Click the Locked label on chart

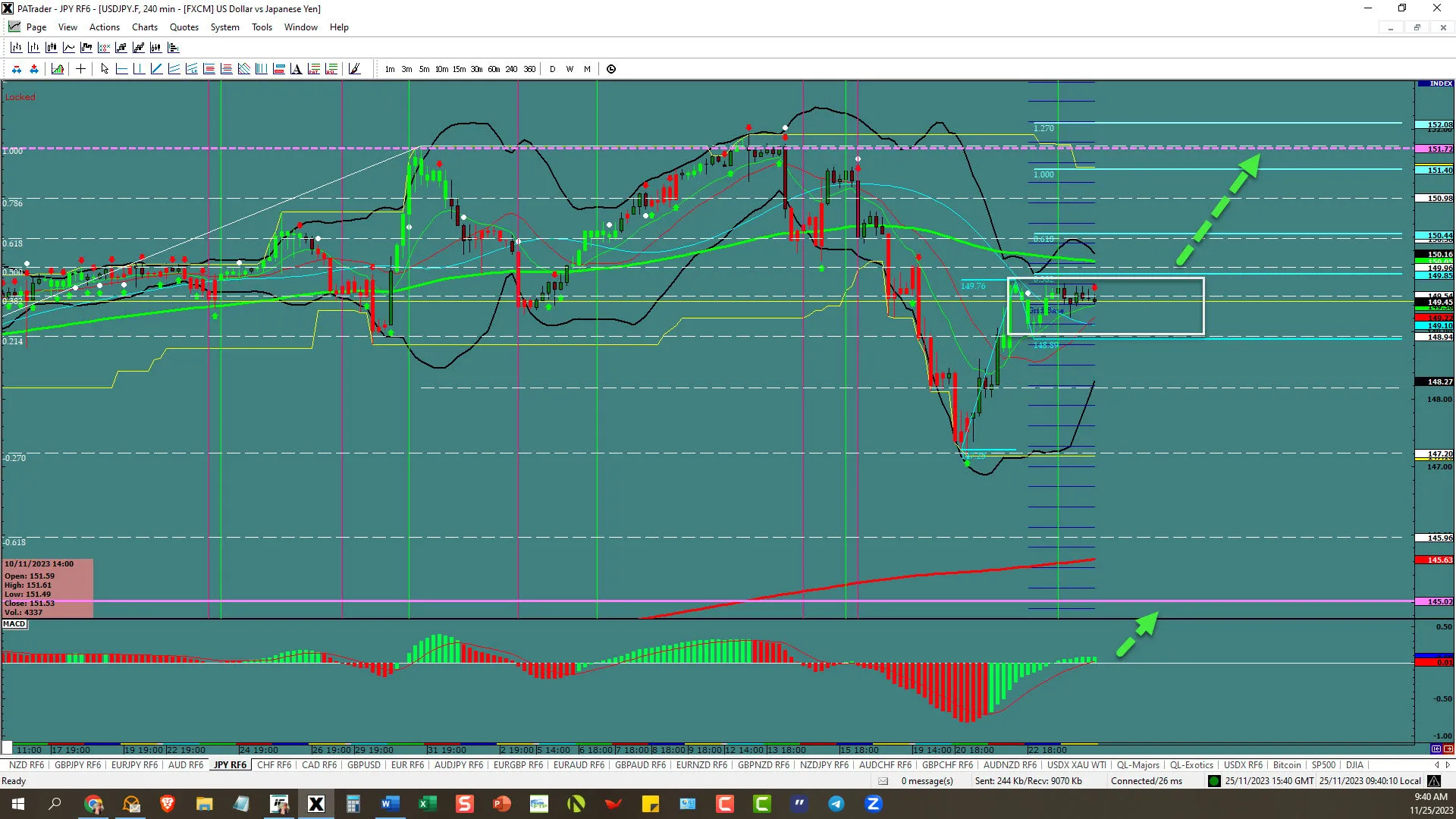click(x=20, y=97)
